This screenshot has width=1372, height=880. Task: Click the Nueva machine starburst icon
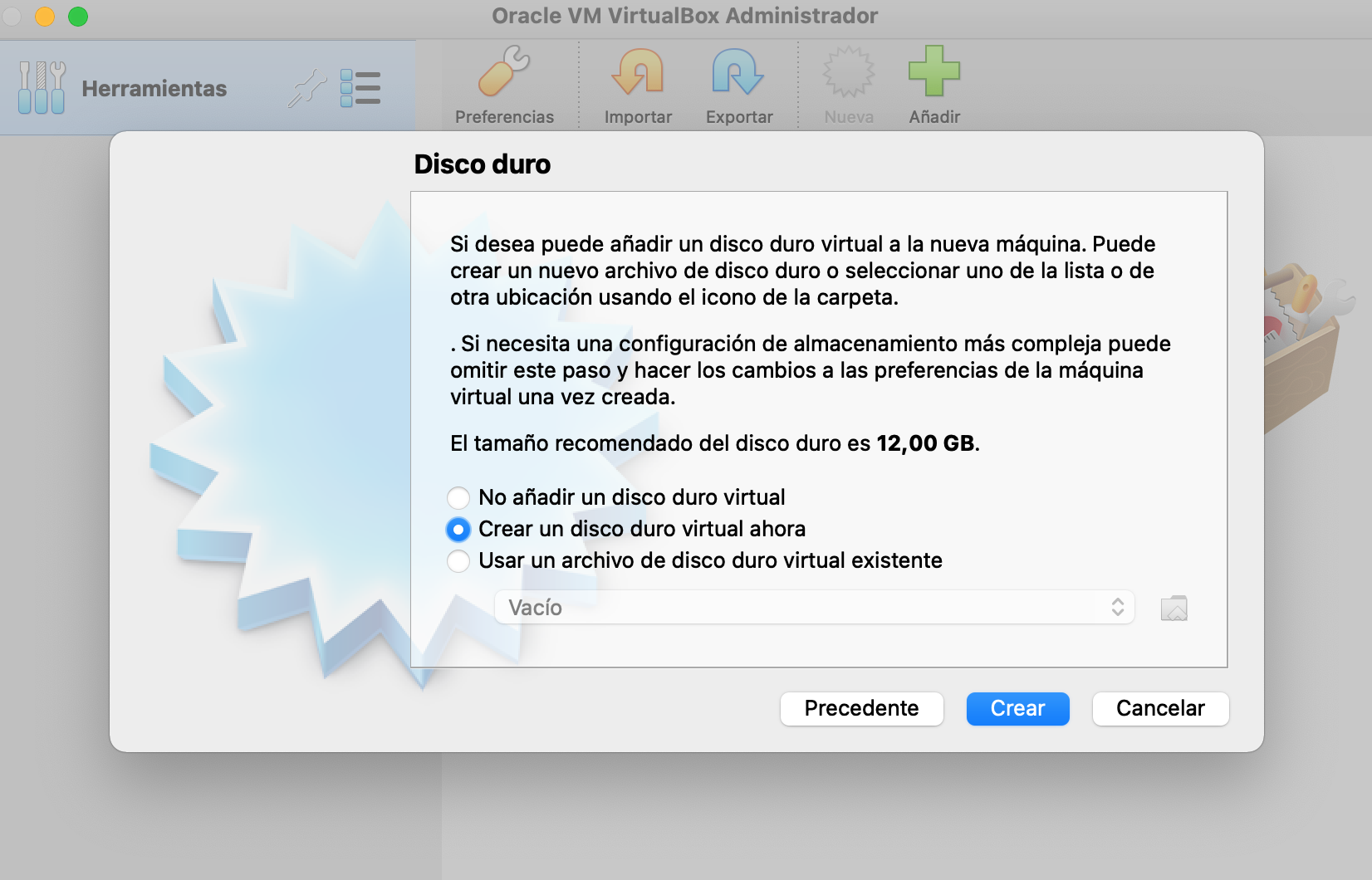point(848,72)
